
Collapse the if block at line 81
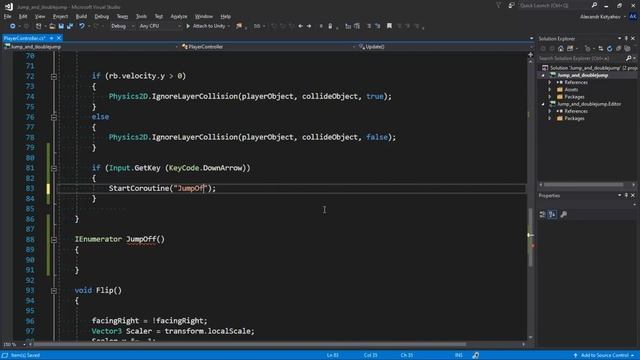click(54, 168)
